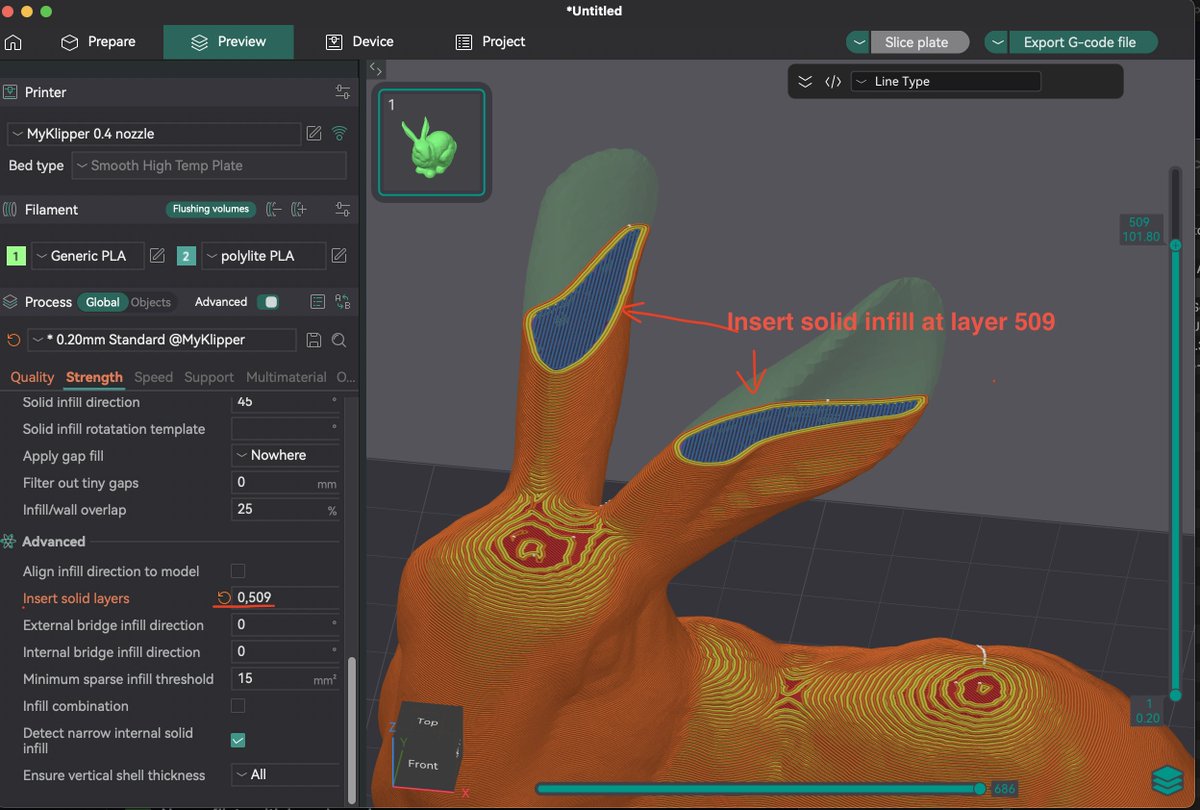The width and height of the screenshot is (1200, 810).
Task: Enable Align infill direction to model
Action: click(238, 571)
